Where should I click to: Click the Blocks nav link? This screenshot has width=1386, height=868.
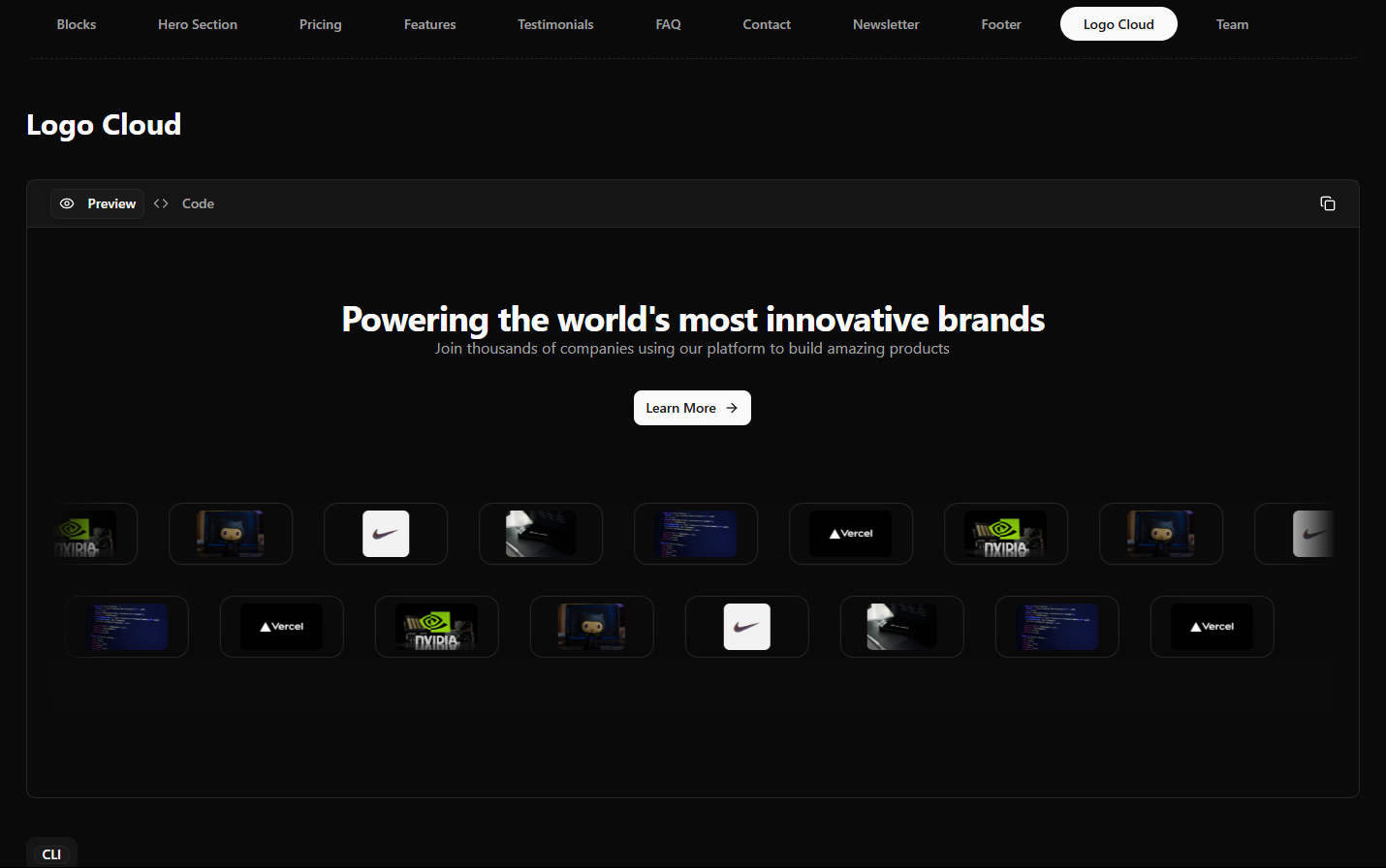(77, 24)
